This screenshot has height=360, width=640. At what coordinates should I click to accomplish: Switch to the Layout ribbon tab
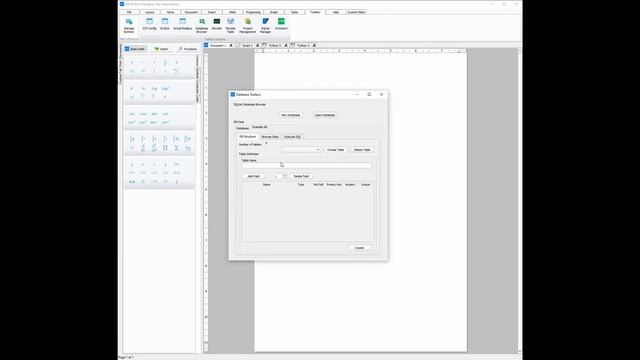pos(149,12)
